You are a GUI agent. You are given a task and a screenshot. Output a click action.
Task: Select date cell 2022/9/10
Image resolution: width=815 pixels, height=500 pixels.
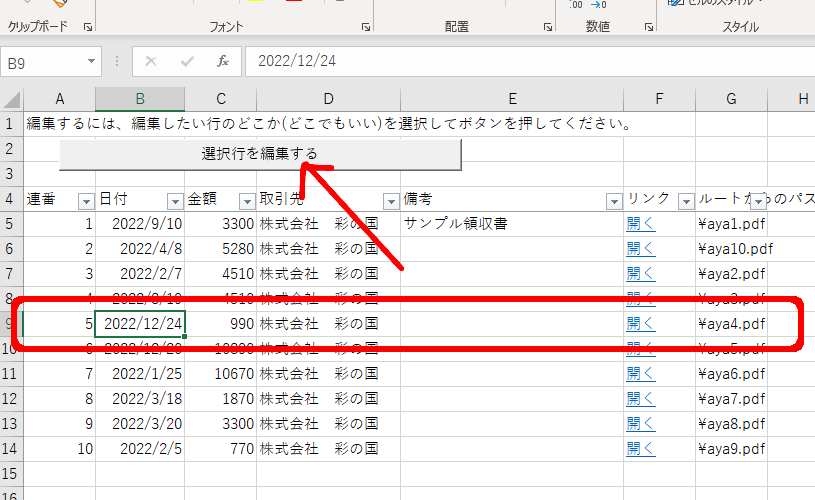[140, 224]
